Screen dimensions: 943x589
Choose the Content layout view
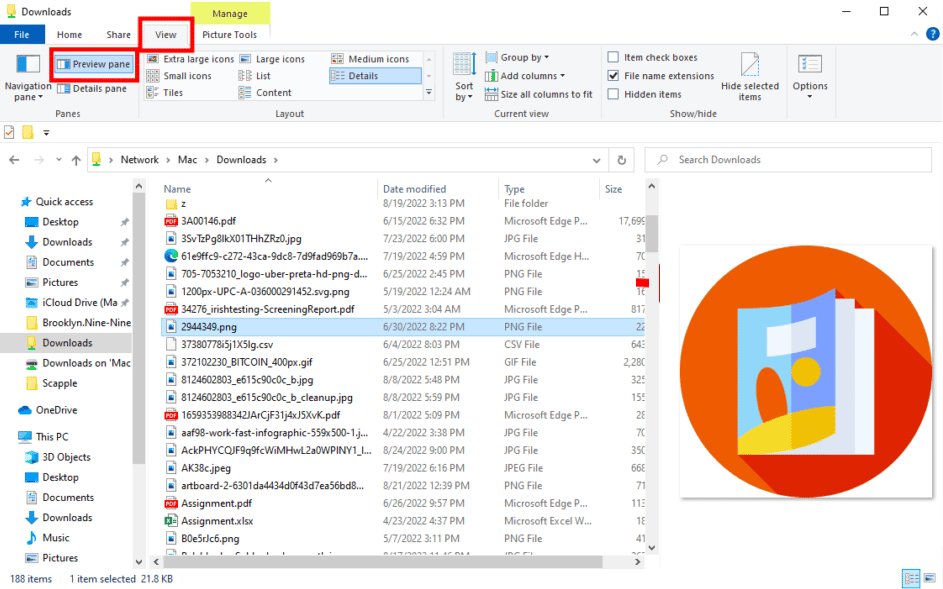(265, 93)
